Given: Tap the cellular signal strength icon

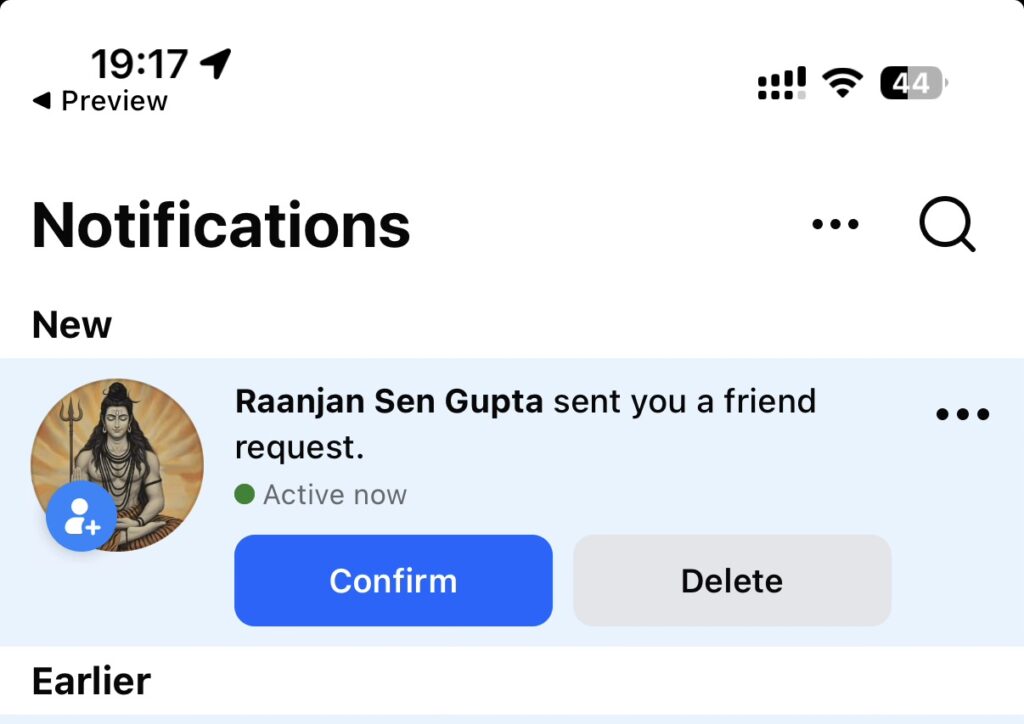Looking at the screenshot, I should coord(781,82).
